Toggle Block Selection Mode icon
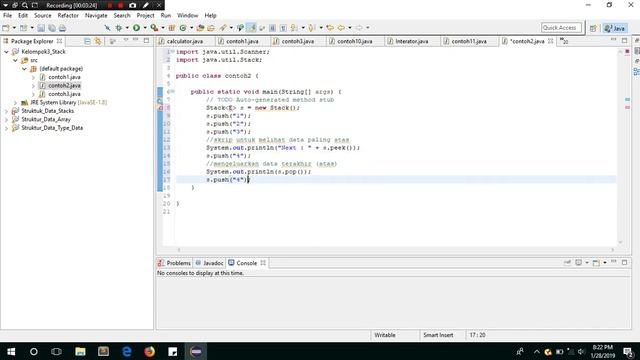The height and width of the screenshot is (360, 640). click(272, 28)
